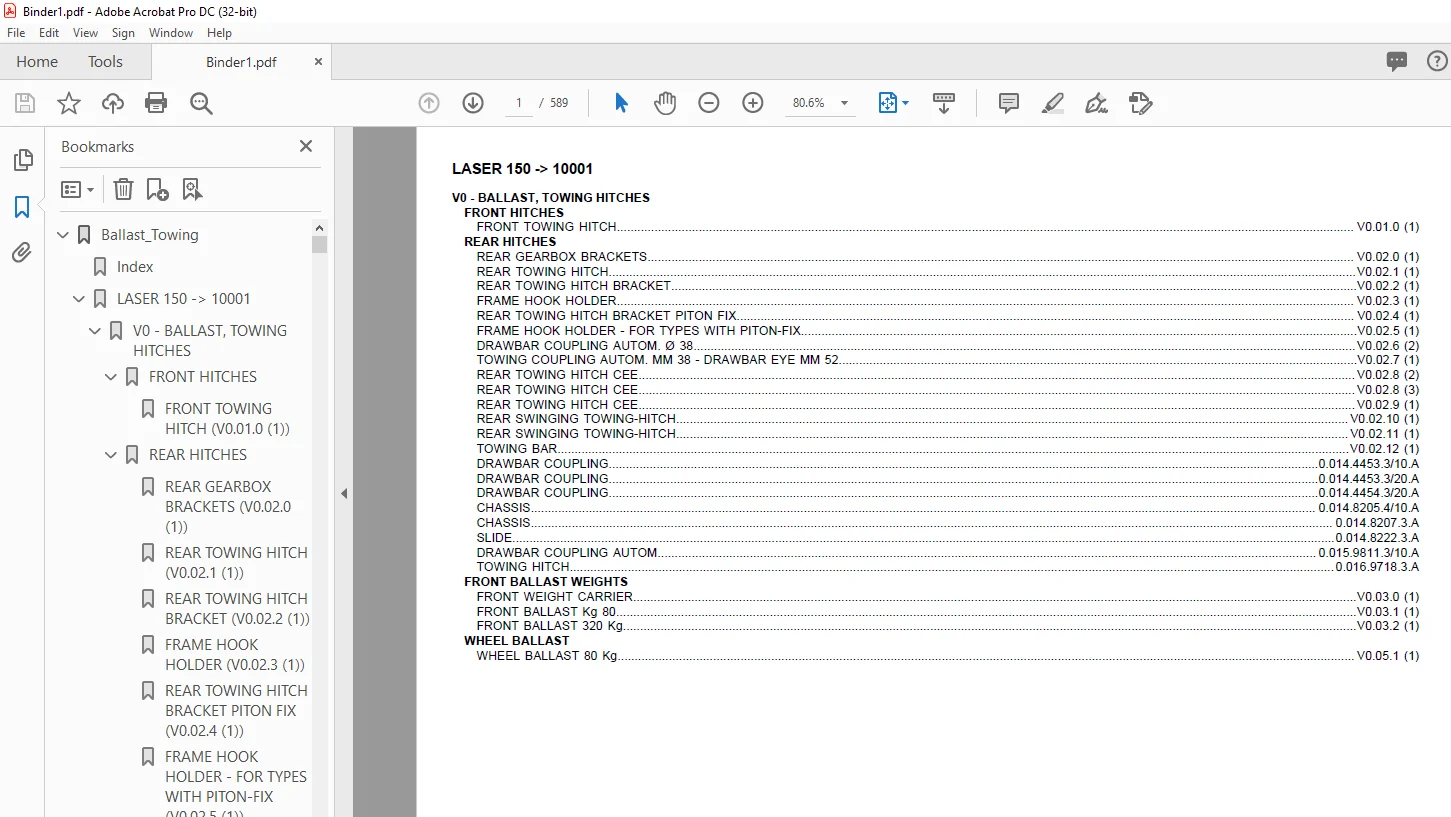Select REAR TOWING HITCH BRACKET (V0.02.2 (1)) bookmark
The image size is (1451, 817).
pyautogui.click(x=237, y=608)
